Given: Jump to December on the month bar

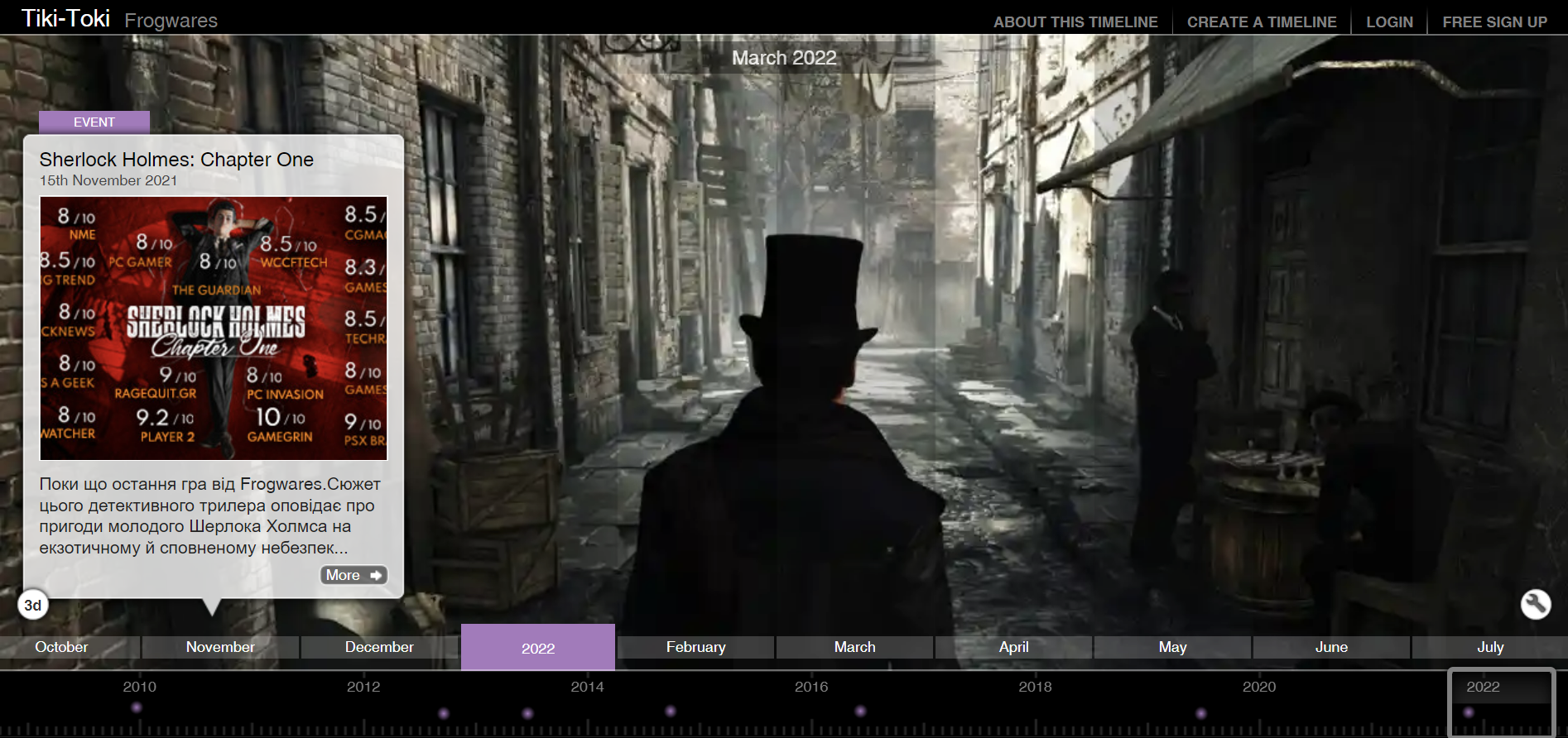Looking at the screenshot, I should pos(379,647).
